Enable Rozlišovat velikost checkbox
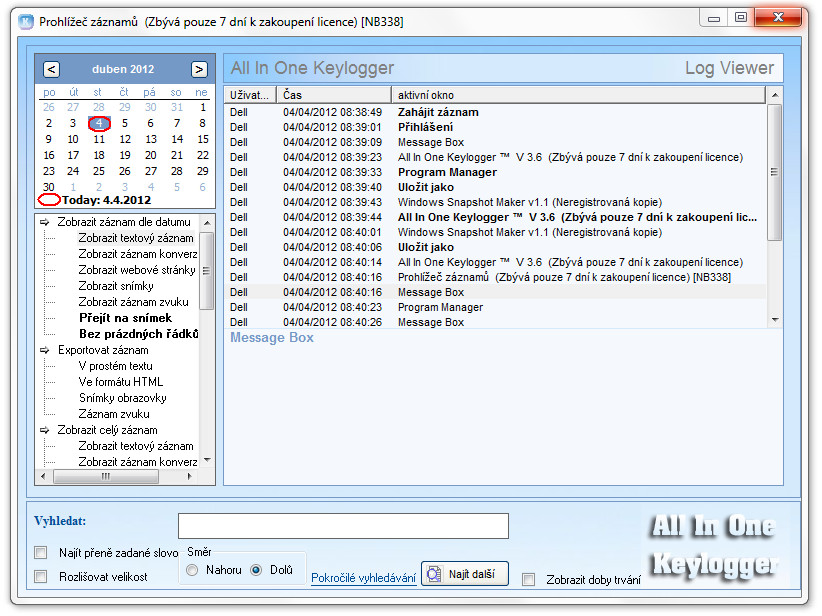 pyautogui.click(x=40, y=577)
